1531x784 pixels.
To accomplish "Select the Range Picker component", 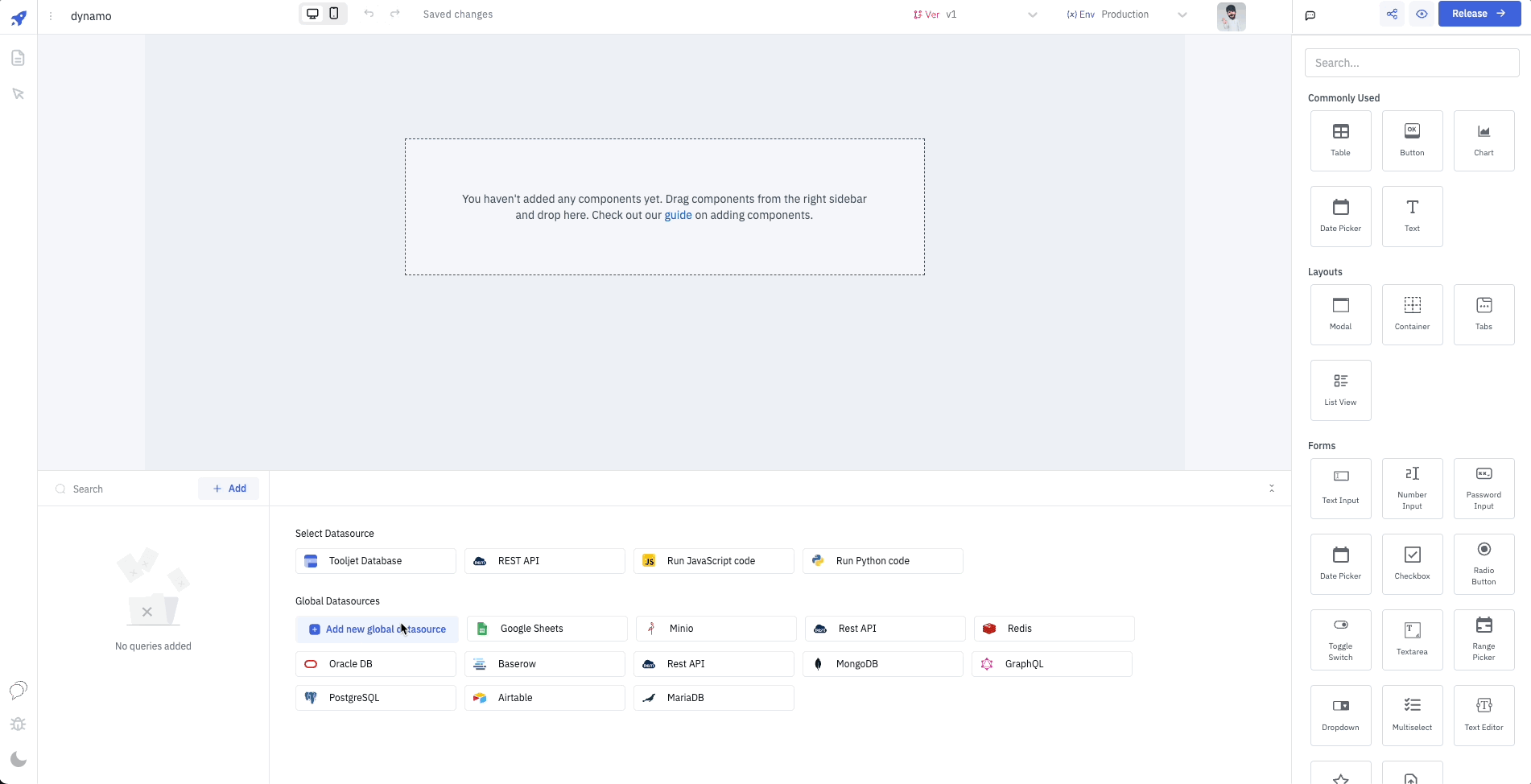I will click(x=1484, y=640).
